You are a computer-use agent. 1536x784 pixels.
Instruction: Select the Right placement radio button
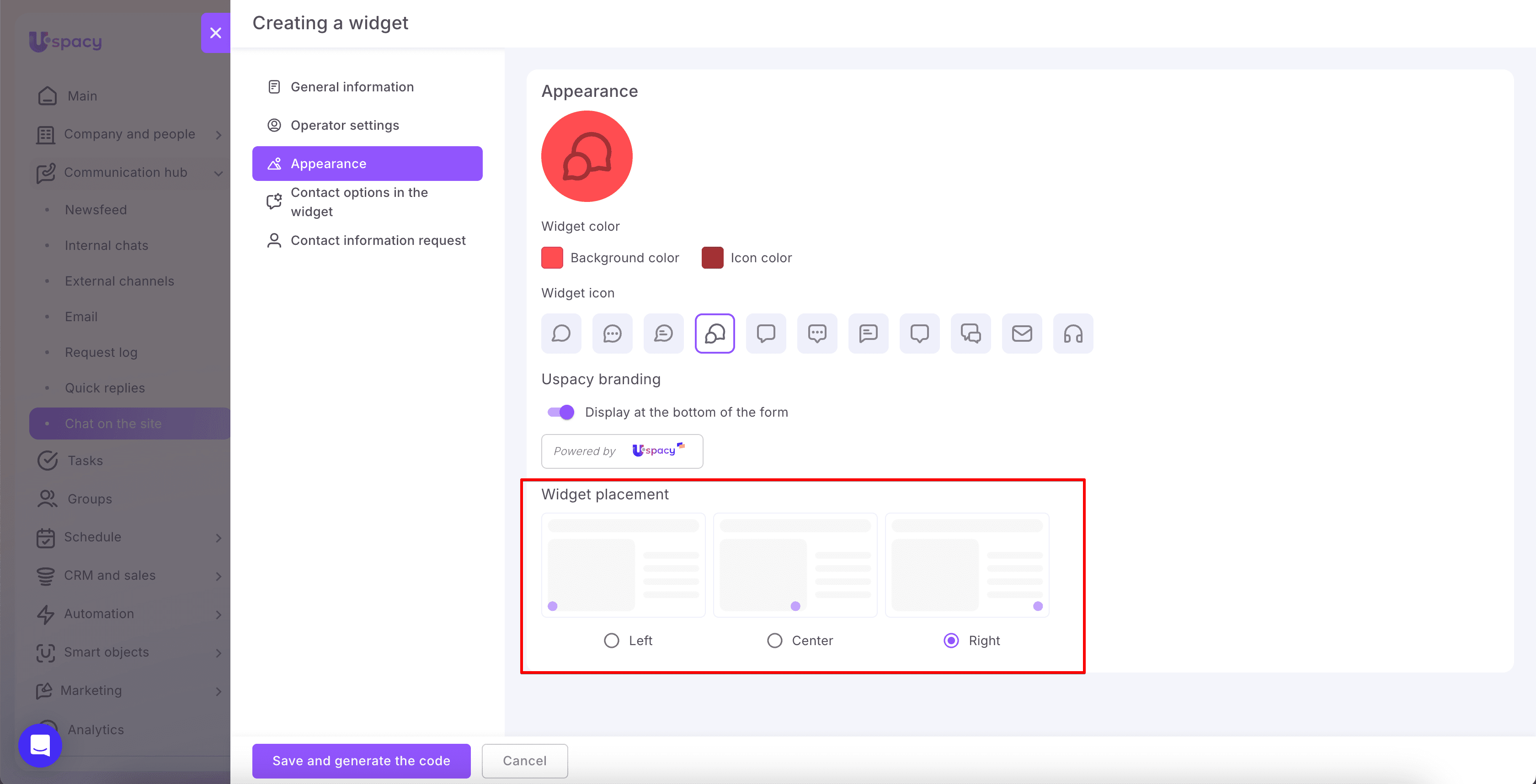[x=952, y=641]
